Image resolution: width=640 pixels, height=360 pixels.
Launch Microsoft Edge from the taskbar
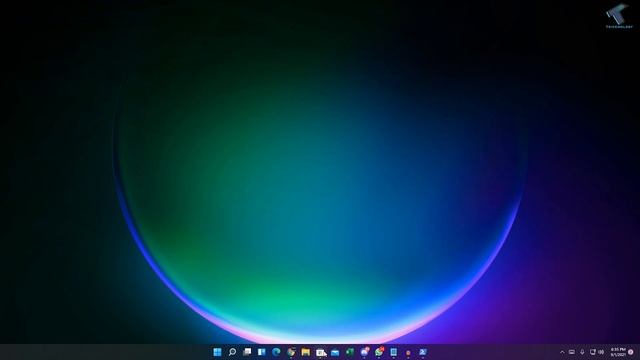[276, 352]
